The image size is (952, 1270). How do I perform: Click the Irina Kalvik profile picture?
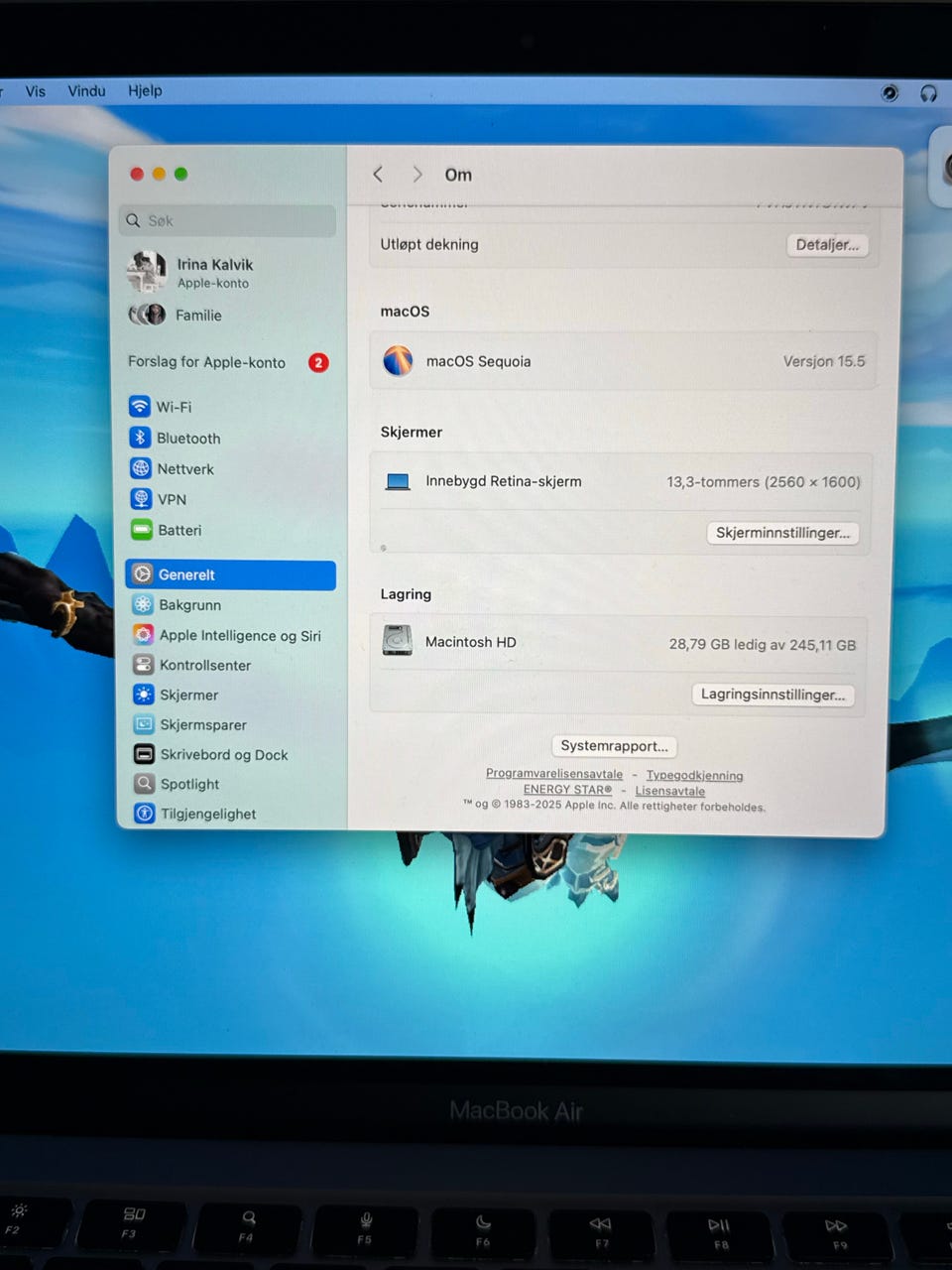147,271
